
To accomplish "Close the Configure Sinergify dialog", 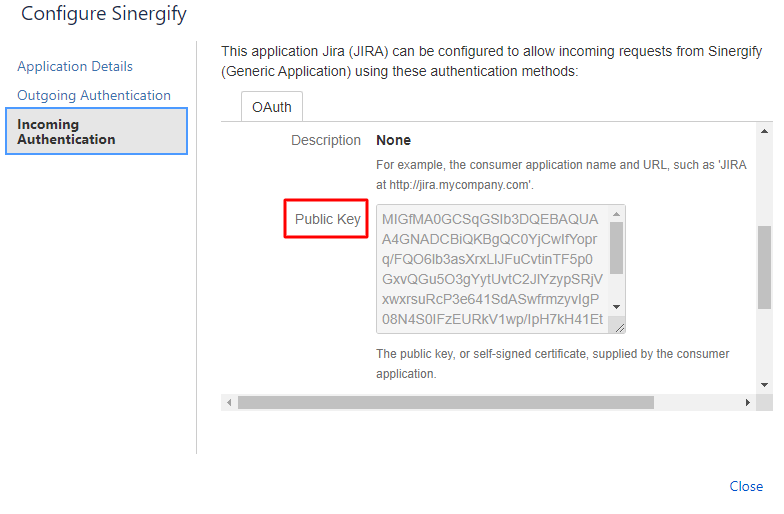I will pos(746,486).
